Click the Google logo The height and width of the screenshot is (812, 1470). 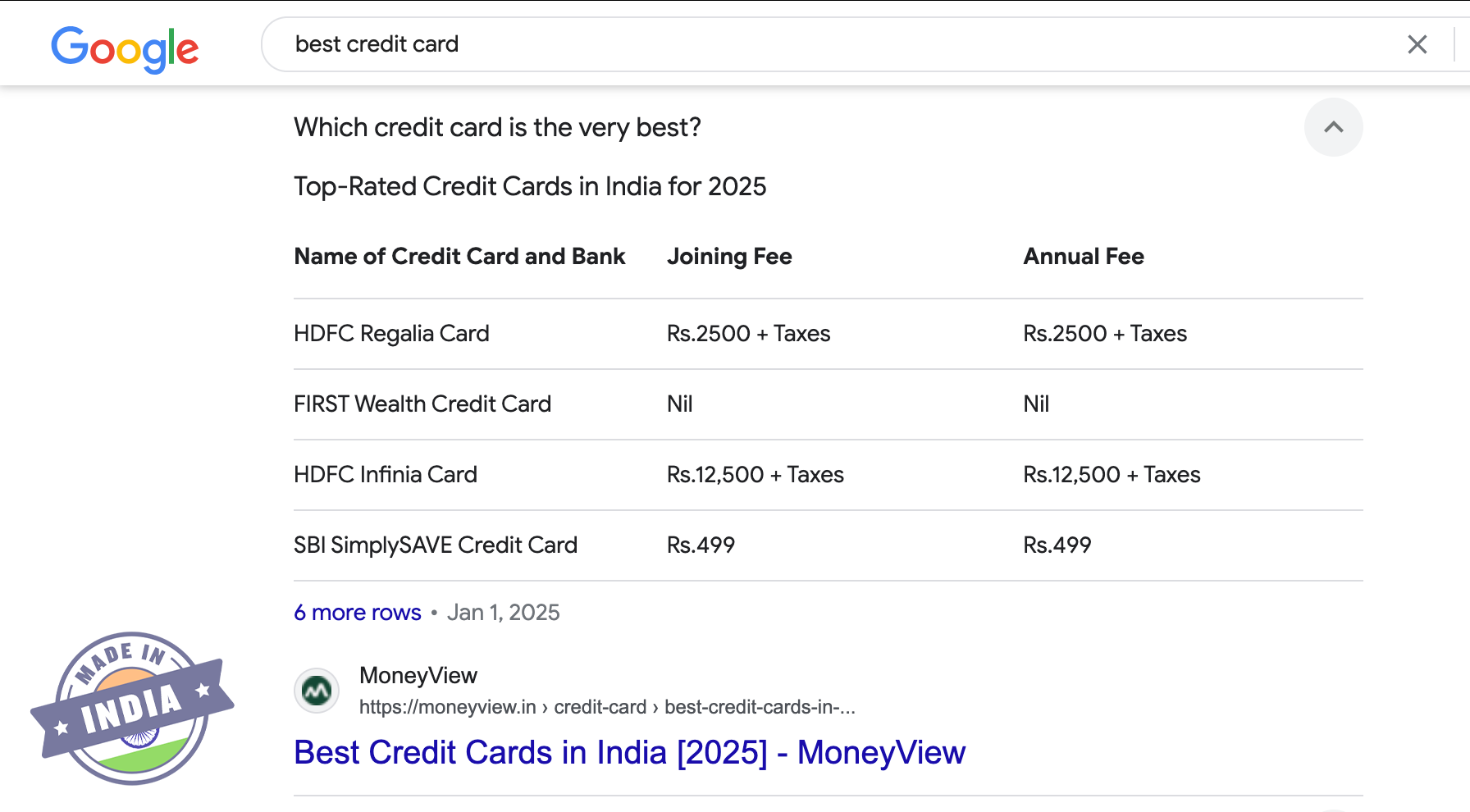click(x=125, y=48)
